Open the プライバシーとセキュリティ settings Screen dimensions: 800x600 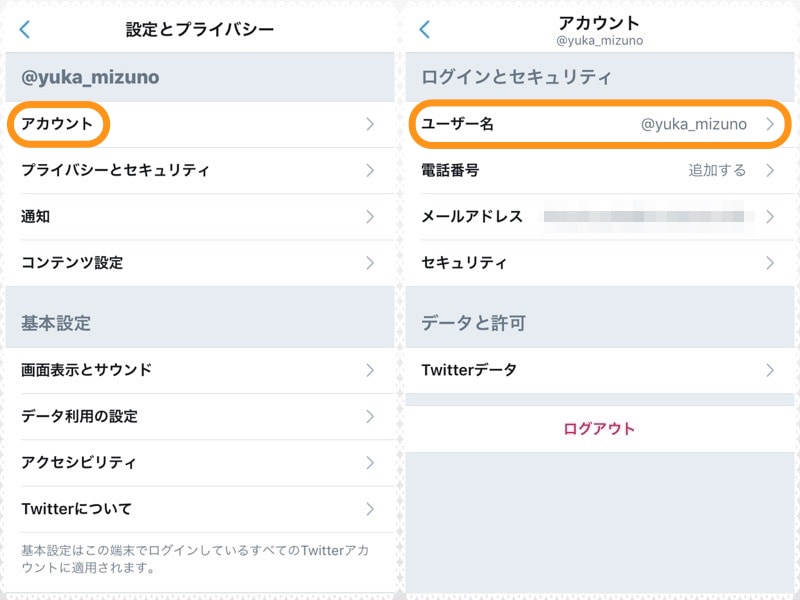[x=120, y=170]
